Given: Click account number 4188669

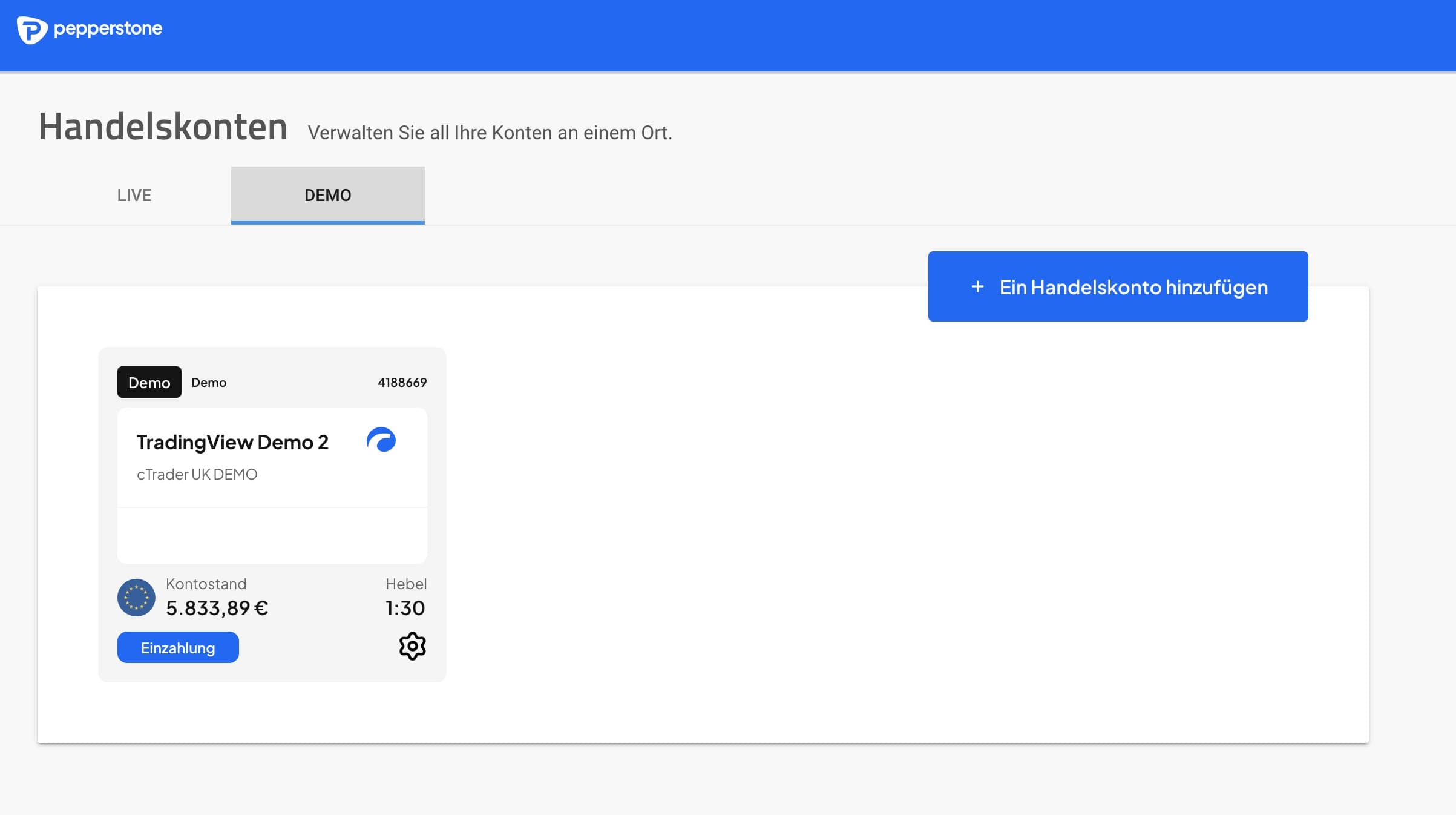Looking at the screenshot, I should 402,383.
